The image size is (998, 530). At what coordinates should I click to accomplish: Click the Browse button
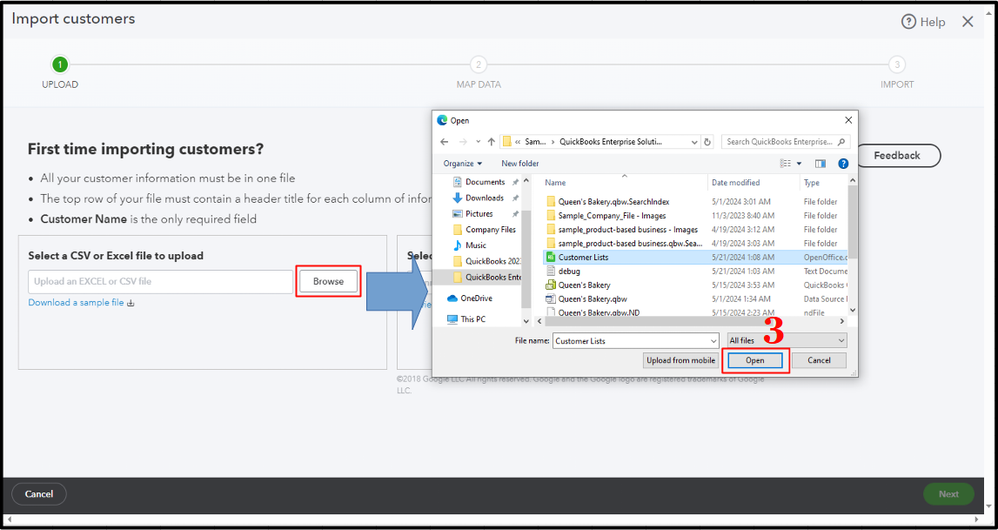328,281
